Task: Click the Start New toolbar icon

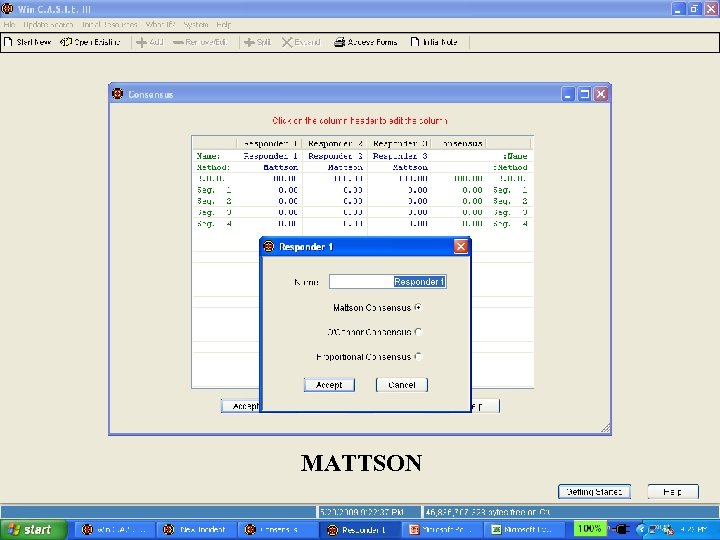Action: click(x=8, y=42)
